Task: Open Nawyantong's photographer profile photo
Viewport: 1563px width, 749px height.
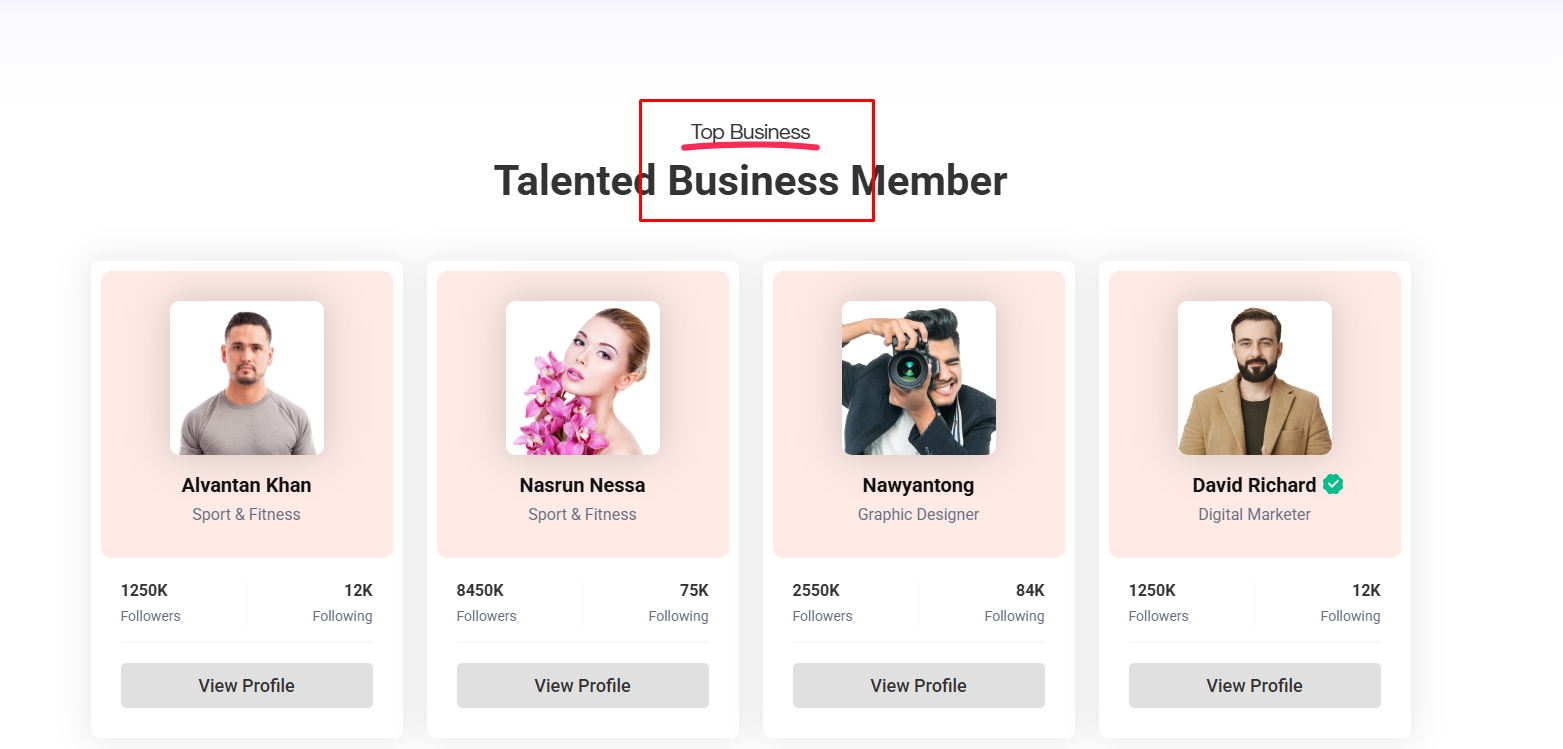Action: tap(919, 378)
